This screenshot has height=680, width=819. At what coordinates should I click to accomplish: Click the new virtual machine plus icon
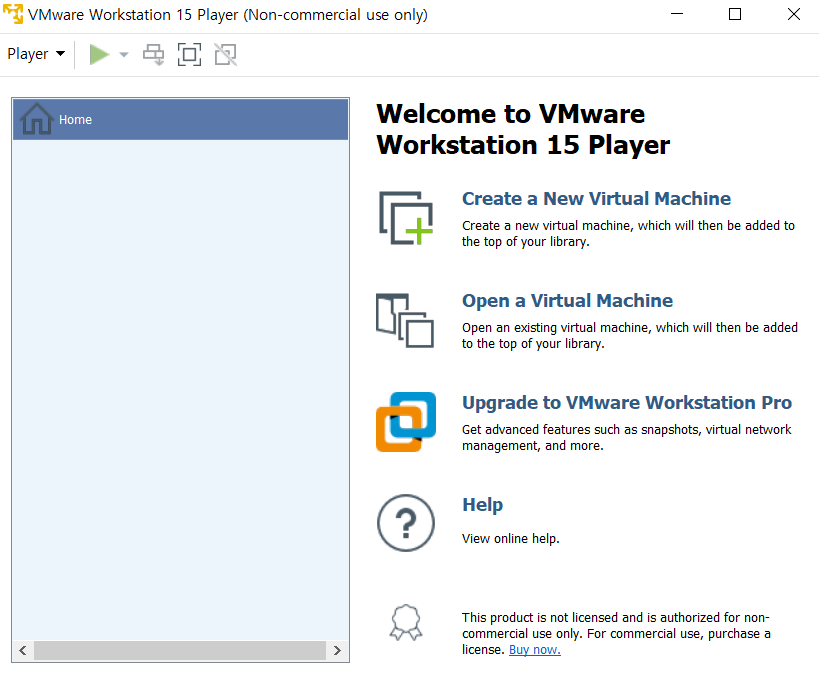[406, 218]
